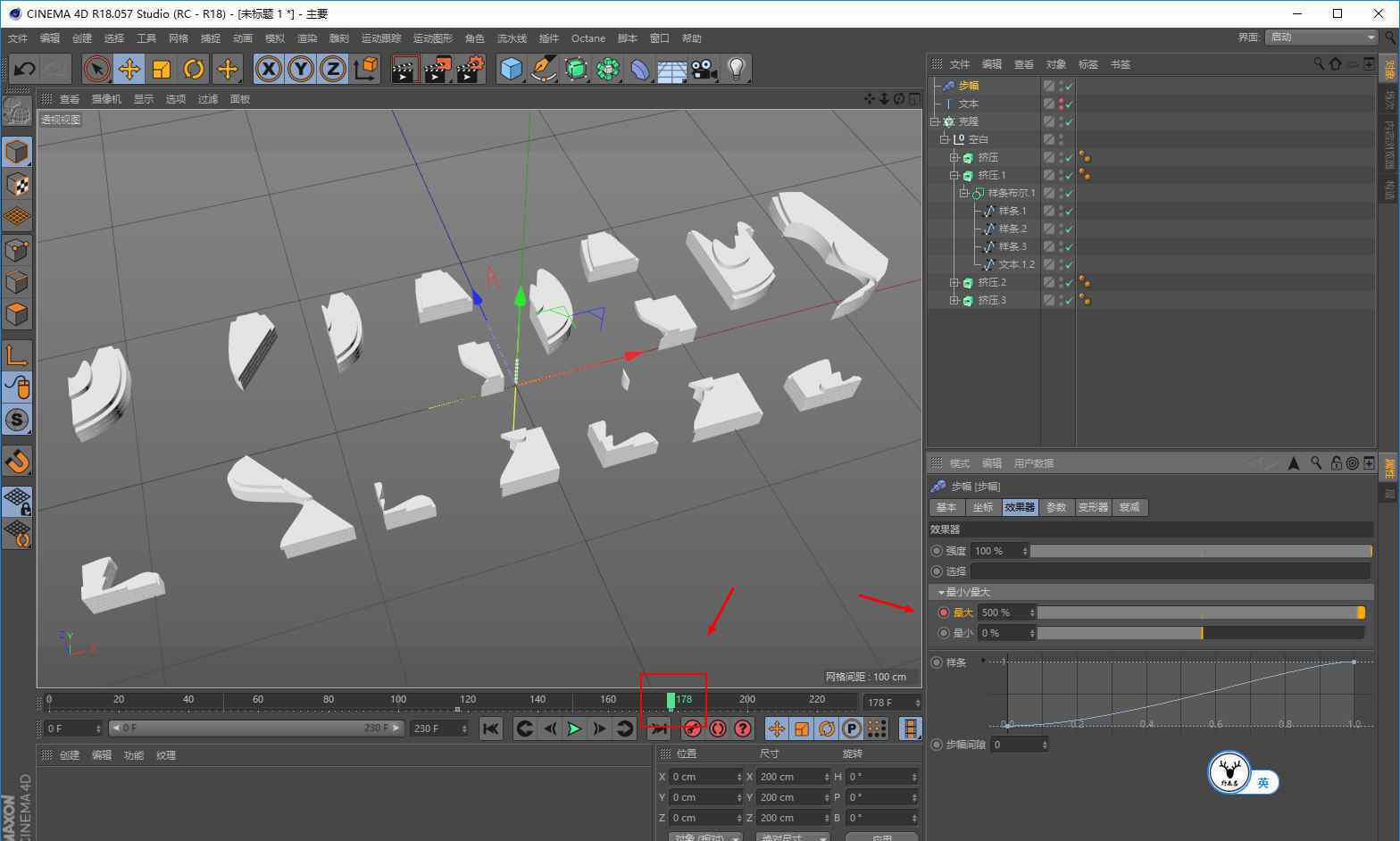1400x841 pixels.
Task: Toggle Y axis lock
Action: [x=301, y=69]
